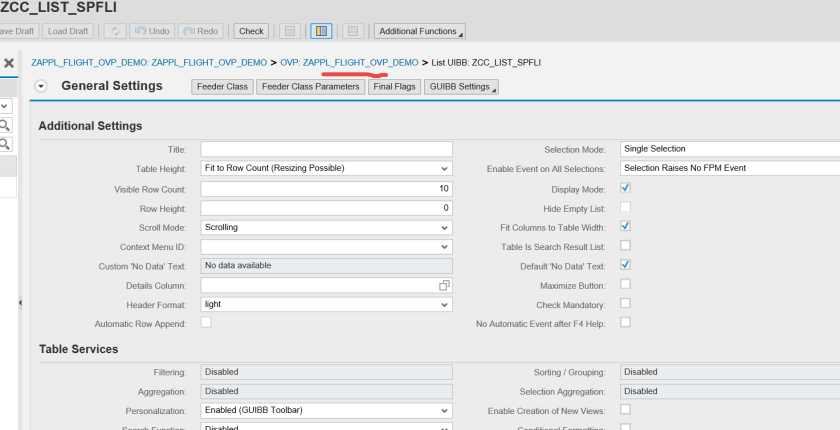The image size is (840, 430).
Task: Click the layout icon right of the highlighted one
Action: pyautogui.click(x=353, y=31)
